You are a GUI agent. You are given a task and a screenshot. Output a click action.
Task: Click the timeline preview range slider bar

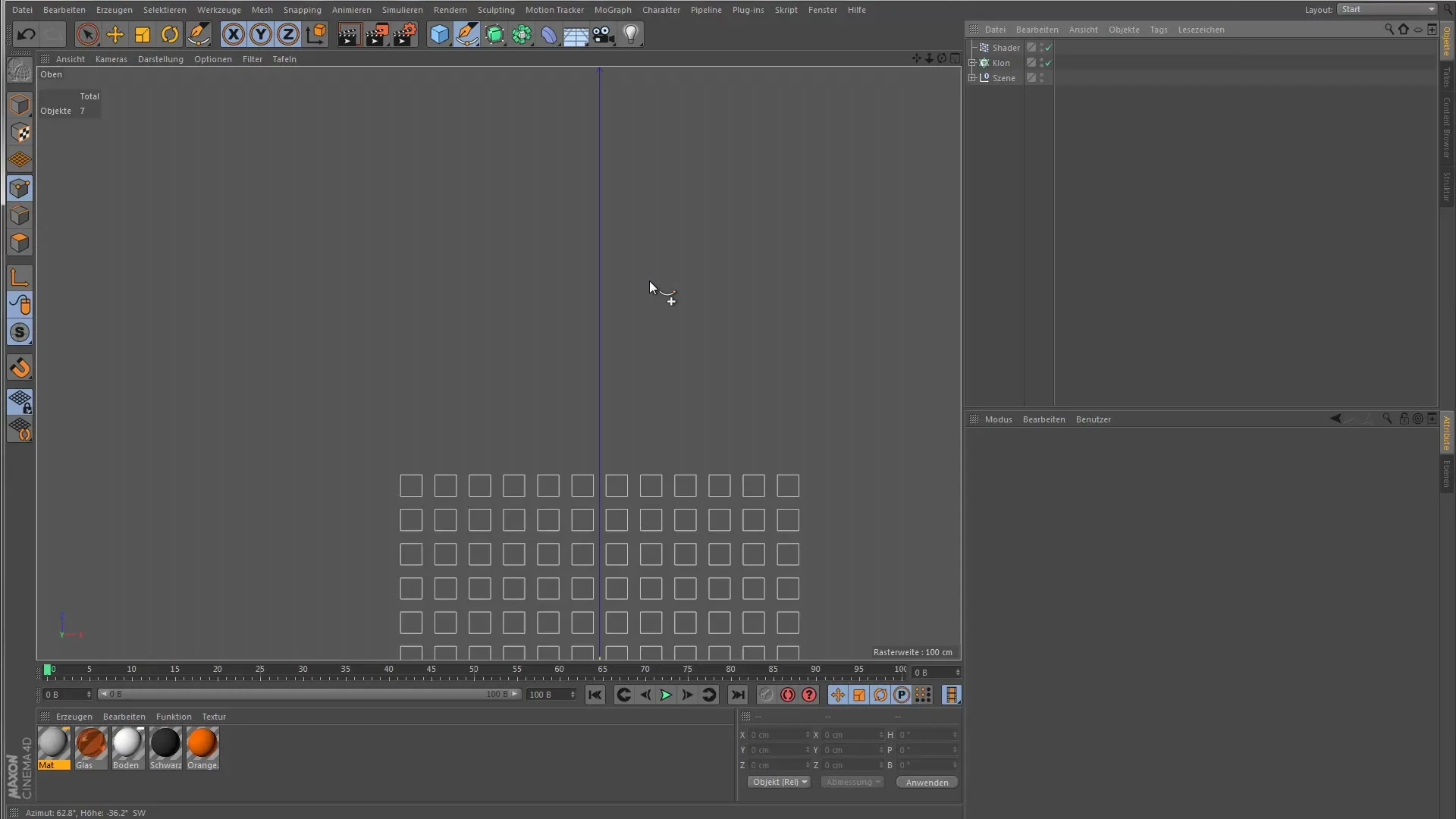pos(309,695)
